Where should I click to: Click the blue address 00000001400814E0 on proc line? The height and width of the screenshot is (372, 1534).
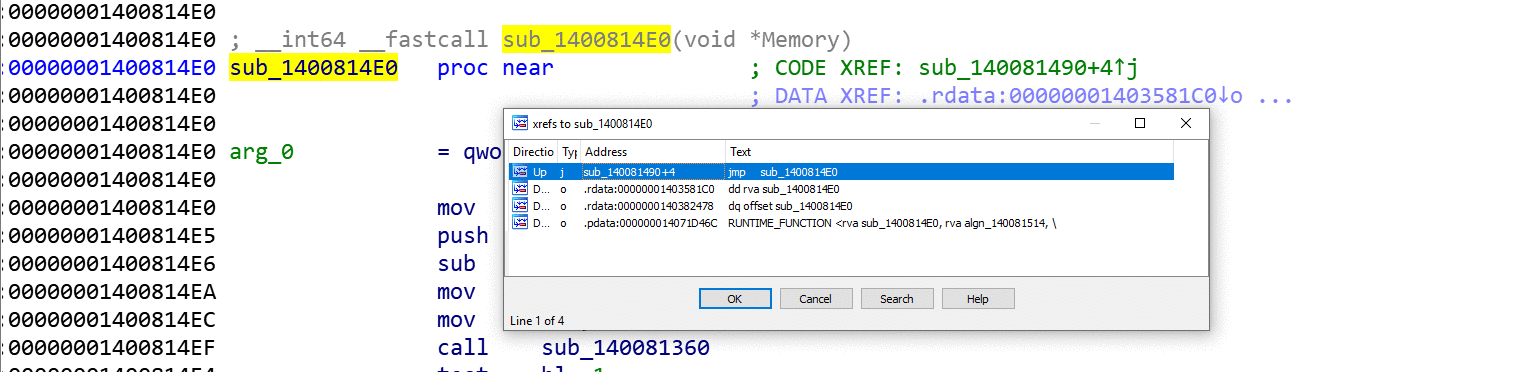[x=112, y=68]
